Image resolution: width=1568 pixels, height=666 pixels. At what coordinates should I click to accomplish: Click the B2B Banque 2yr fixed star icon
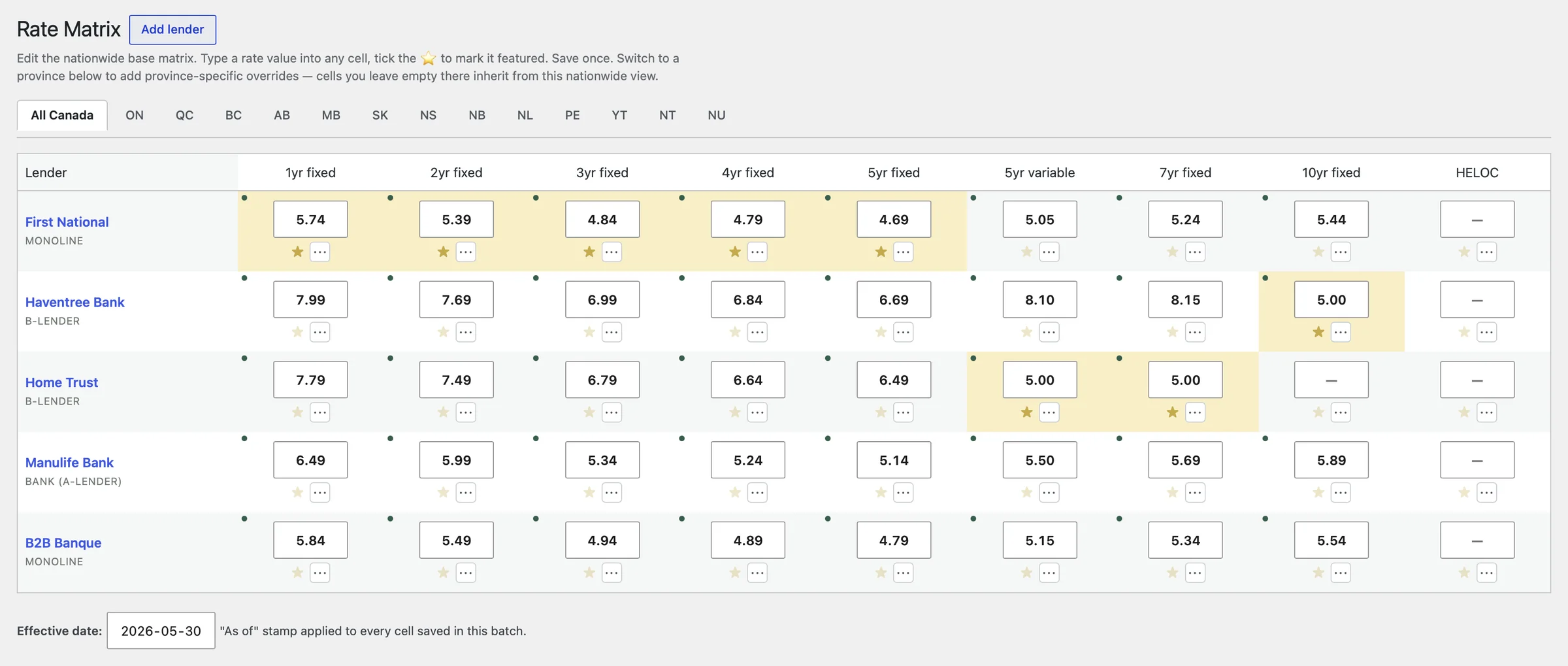pyautogui.click(x=443, y=573)
